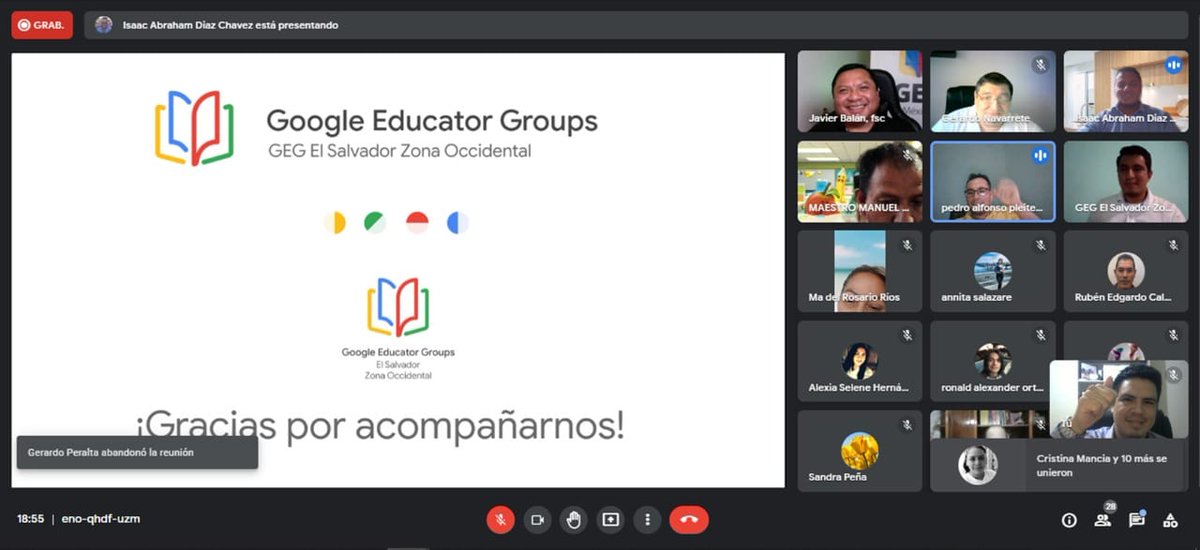This screenshot has width=1200, height=550.
Task: Click the blue half-circle dot on slide
Action: [x=458, y=223]
